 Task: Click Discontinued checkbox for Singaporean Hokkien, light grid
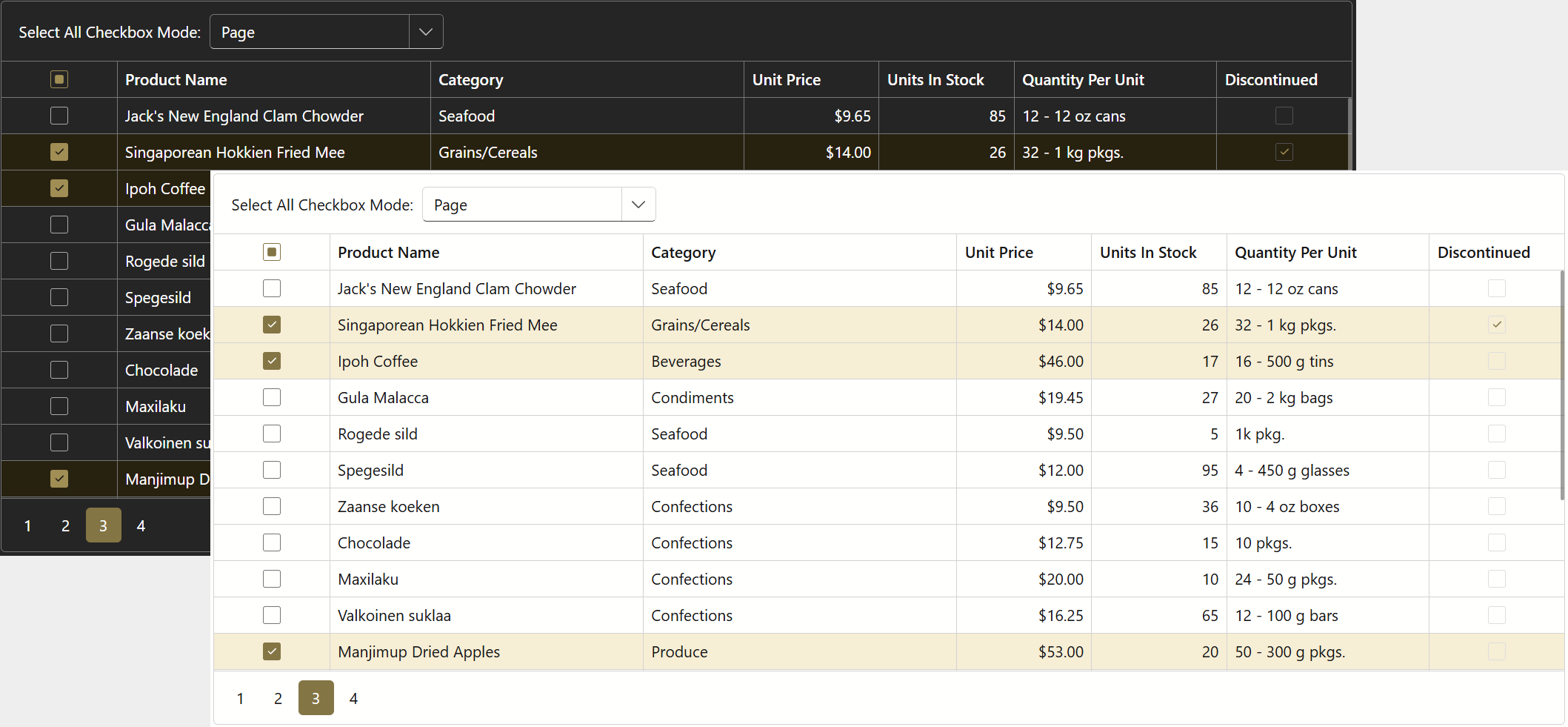click(1496, 325)
